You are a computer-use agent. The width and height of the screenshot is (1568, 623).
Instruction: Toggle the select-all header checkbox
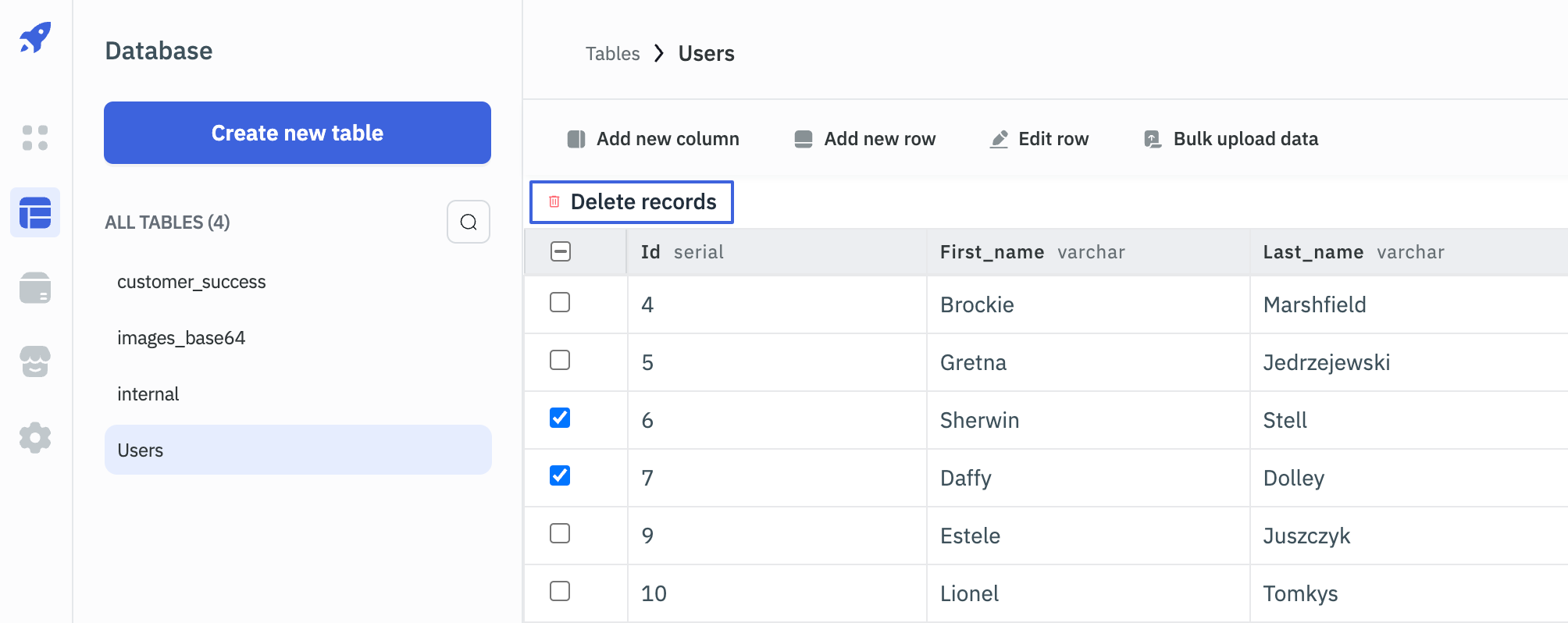561,251
